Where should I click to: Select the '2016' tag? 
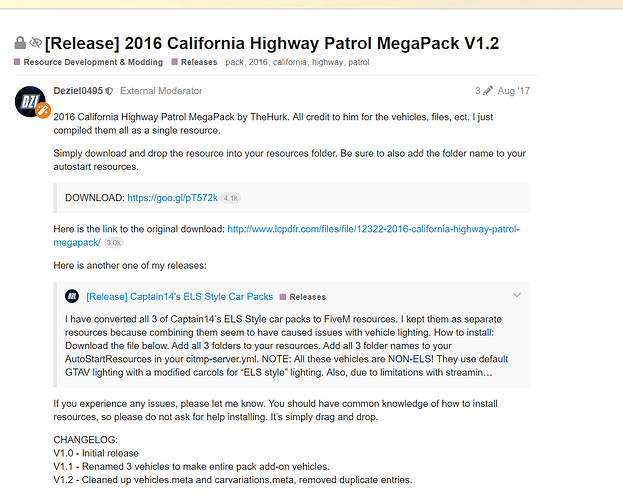pos(258,62)
